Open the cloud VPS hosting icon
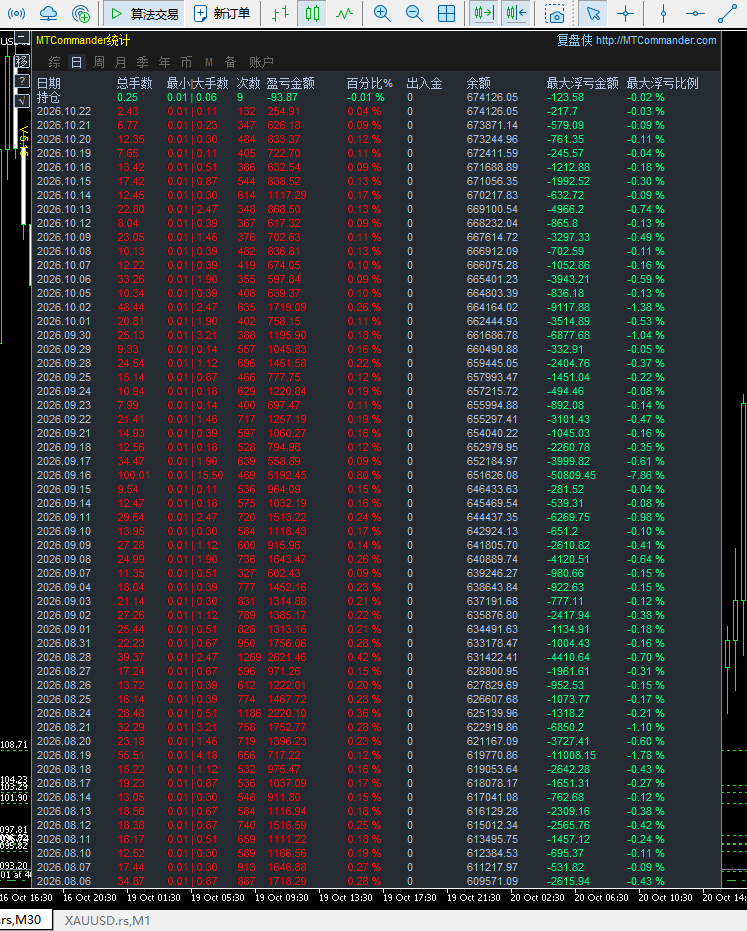Viewport: 747px width, 931px height. click(x=48, y=13)
